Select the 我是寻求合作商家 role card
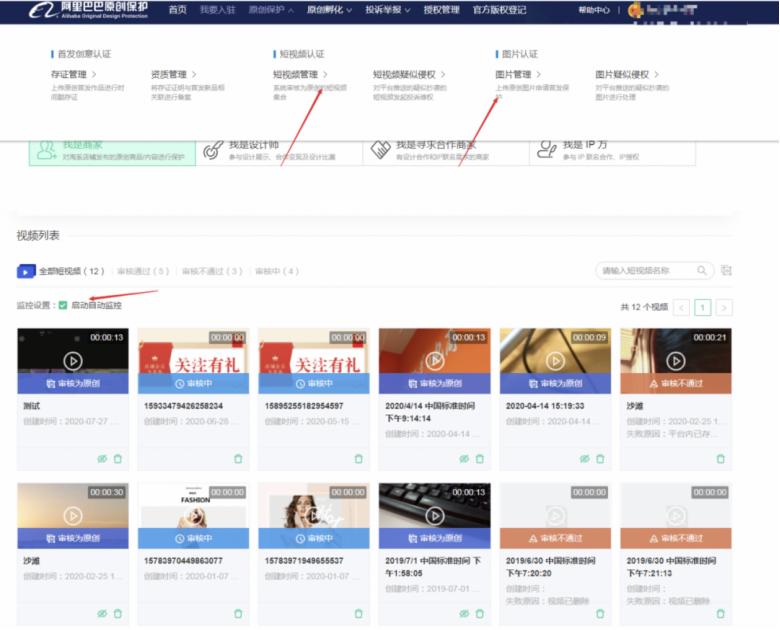The height and width of the screenshot is (630, 780). (x=446, y=151)
